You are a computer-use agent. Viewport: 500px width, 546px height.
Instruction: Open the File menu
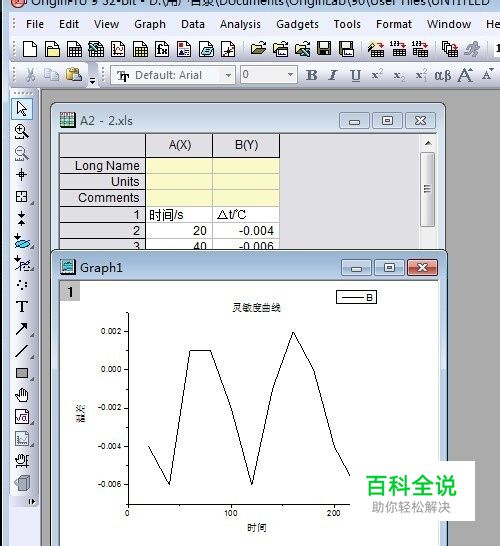click(35, 24)
